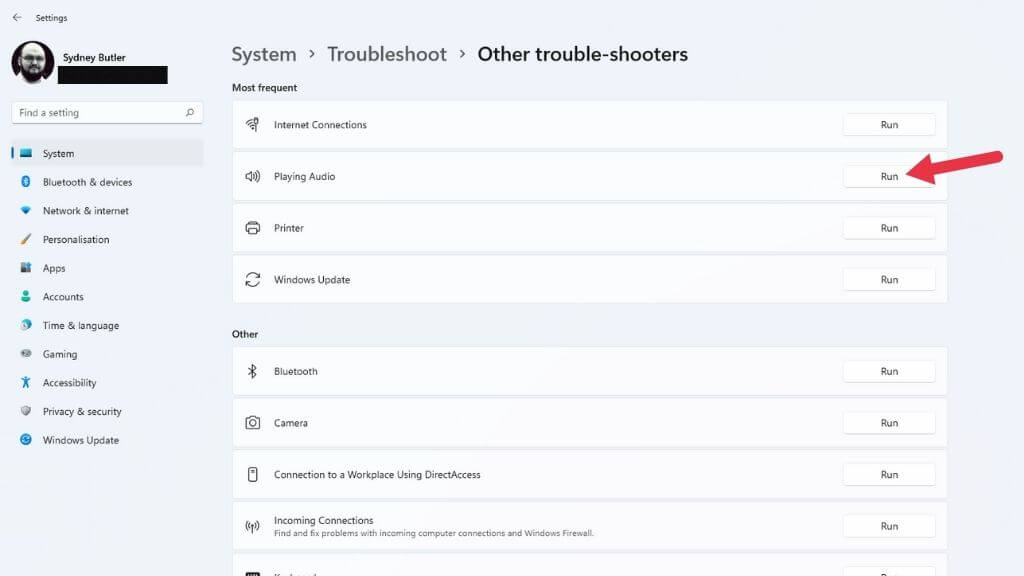Click the Network & internet wifi icon
Screen dimensions: 1024x576
point(26,211)
